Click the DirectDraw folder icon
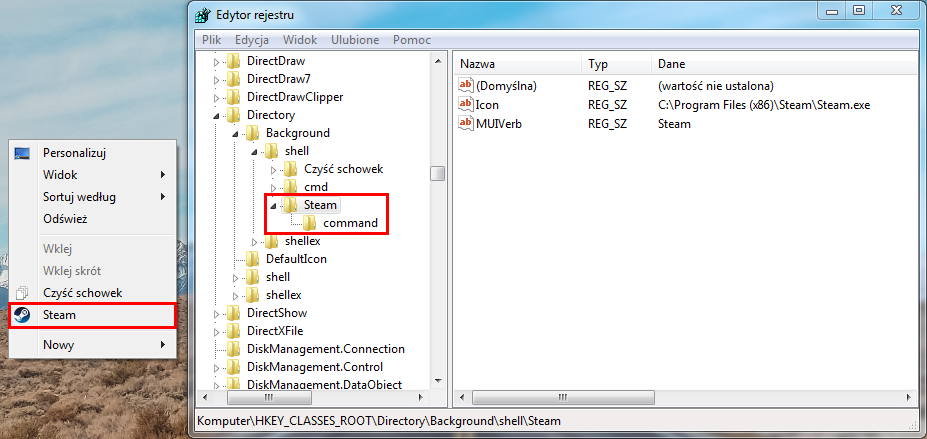The height and width of the screenshot is (439, 927). [234, 60]
